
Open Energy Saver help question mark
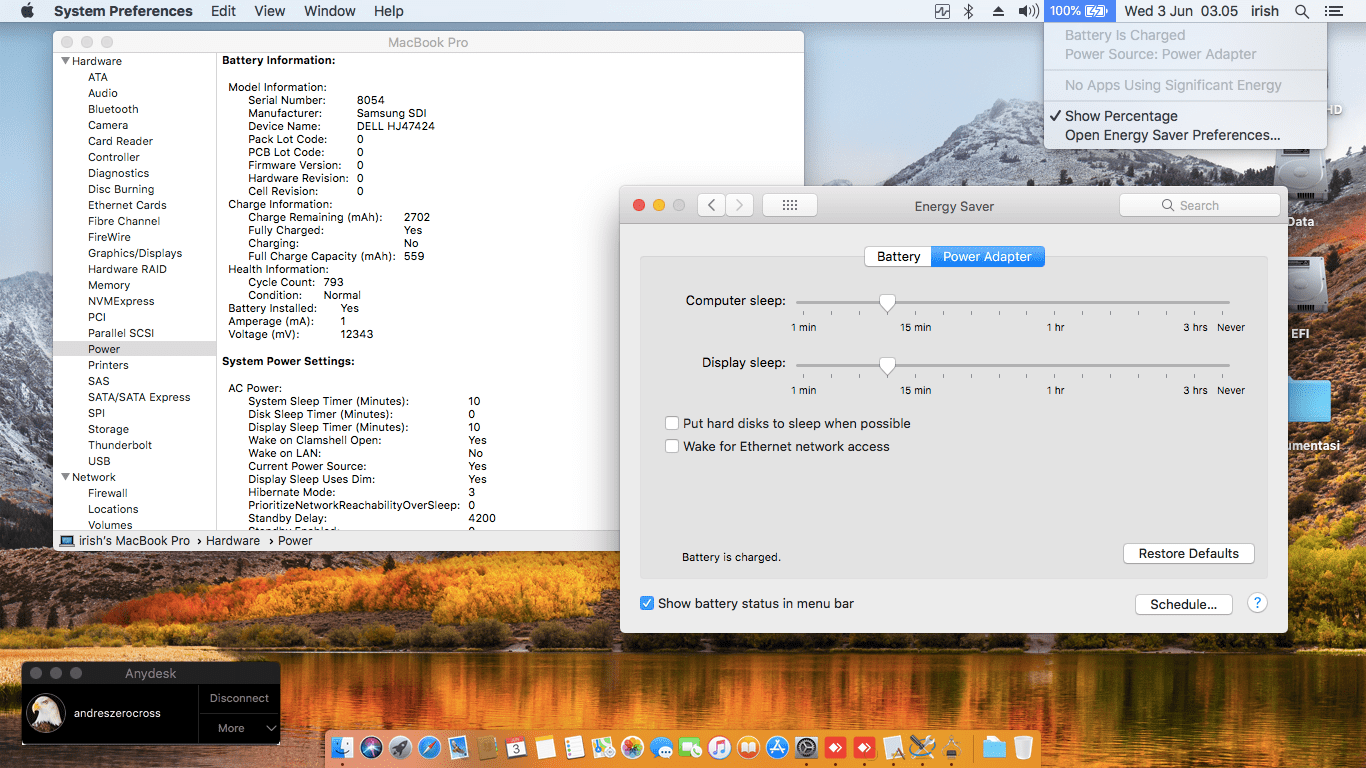(x=1258, y=603)
